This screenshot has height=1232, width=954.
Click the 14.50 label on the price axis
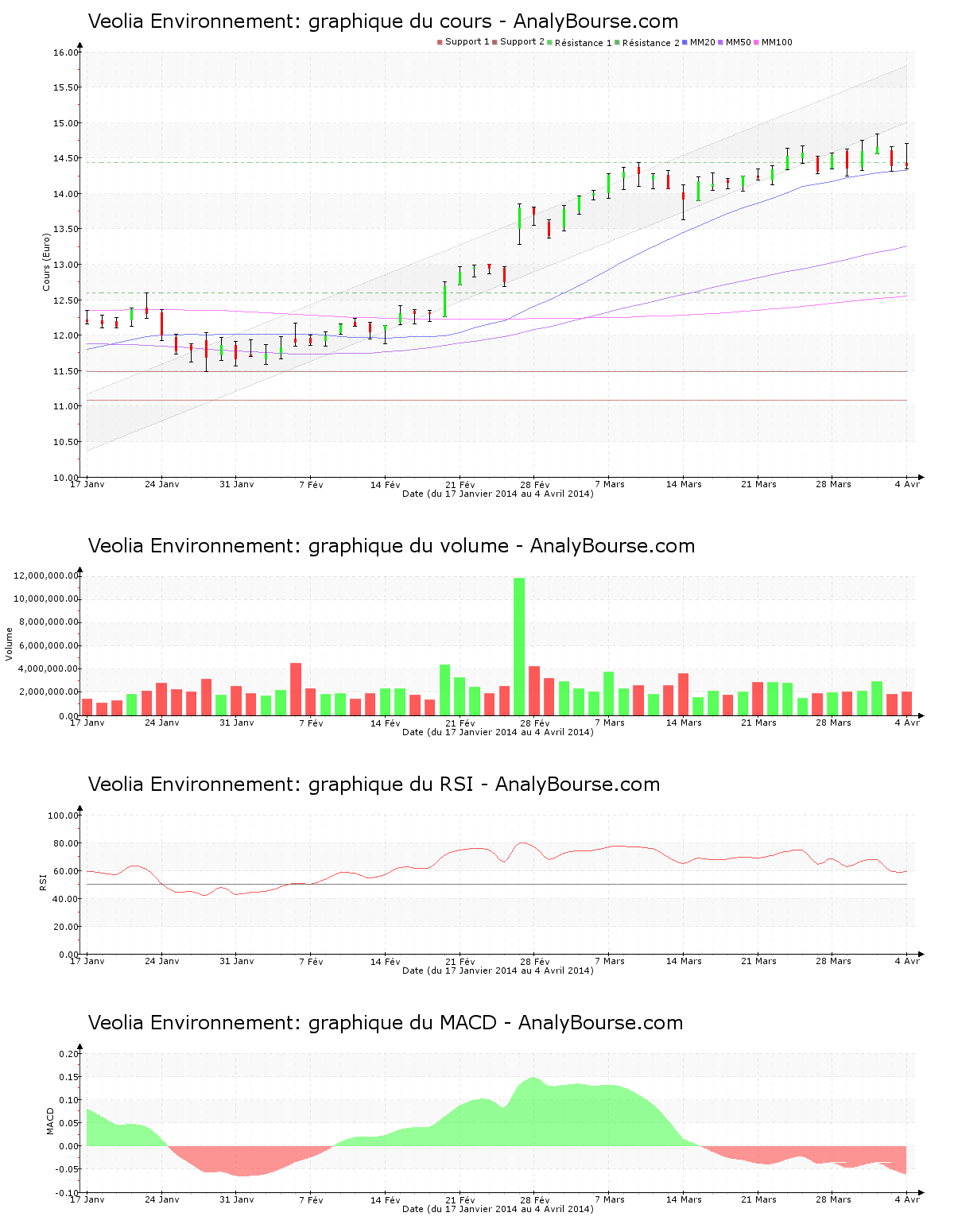(66, 159)
